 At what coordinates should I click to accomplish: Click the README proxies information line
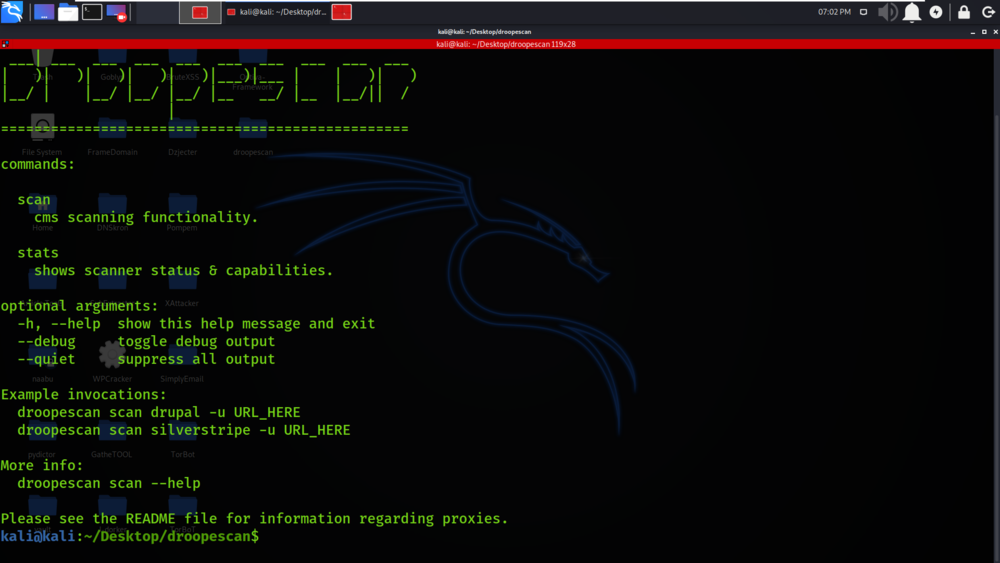click(x=254, y=519)
